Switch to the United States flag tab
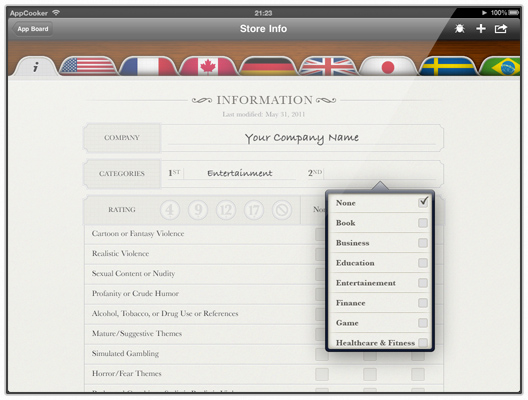528x400 pixels. click(x=88, y=66)
